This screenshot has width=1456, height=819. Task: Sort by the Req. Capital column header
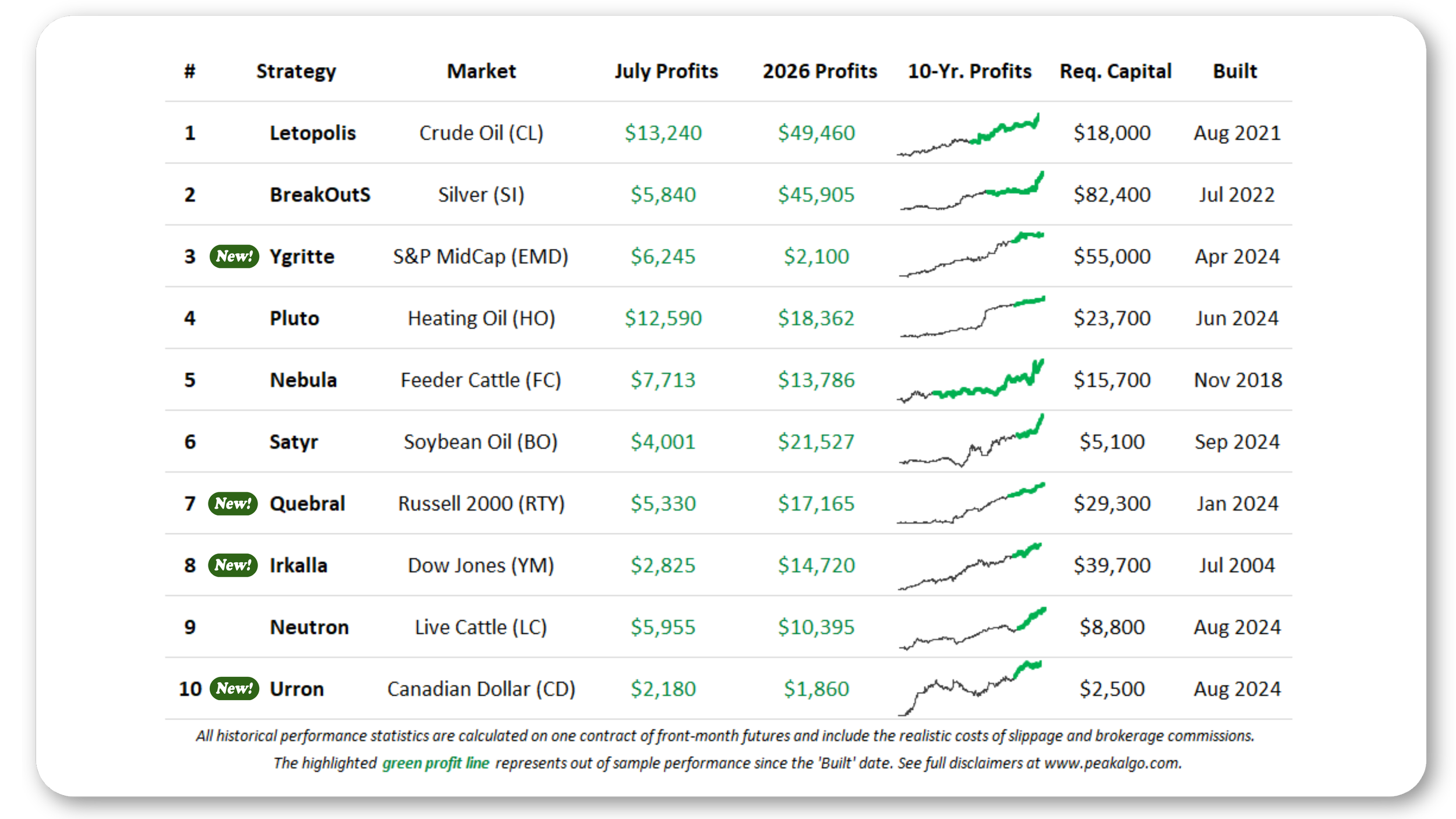(x=1115, y=71)
